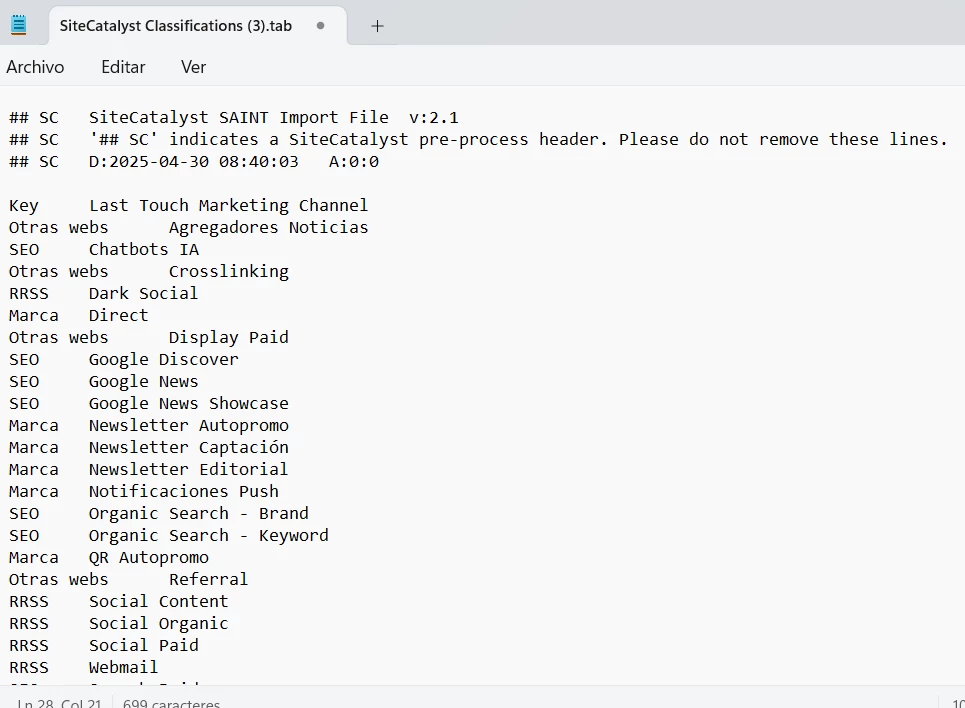Screen dimensions: 965x708
Task: Click the text 'Organic Search - Keyword'
Action: (x=209, y=536)
